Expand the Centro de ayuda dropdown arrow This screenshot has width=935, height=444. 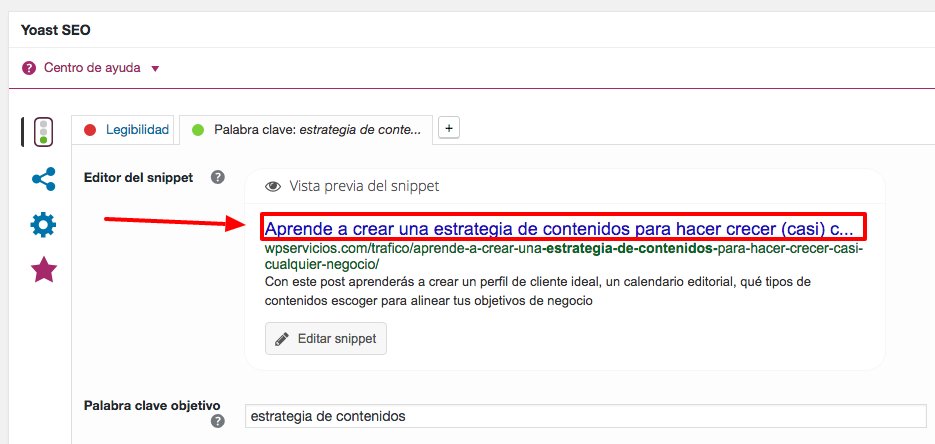[x=155, y=69]
